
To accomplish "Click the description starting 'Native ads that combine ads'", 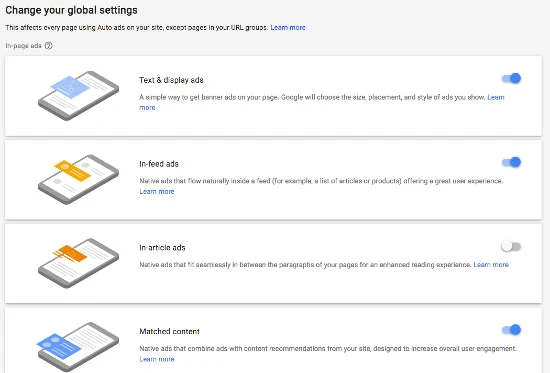I will [x=328, y=348].
